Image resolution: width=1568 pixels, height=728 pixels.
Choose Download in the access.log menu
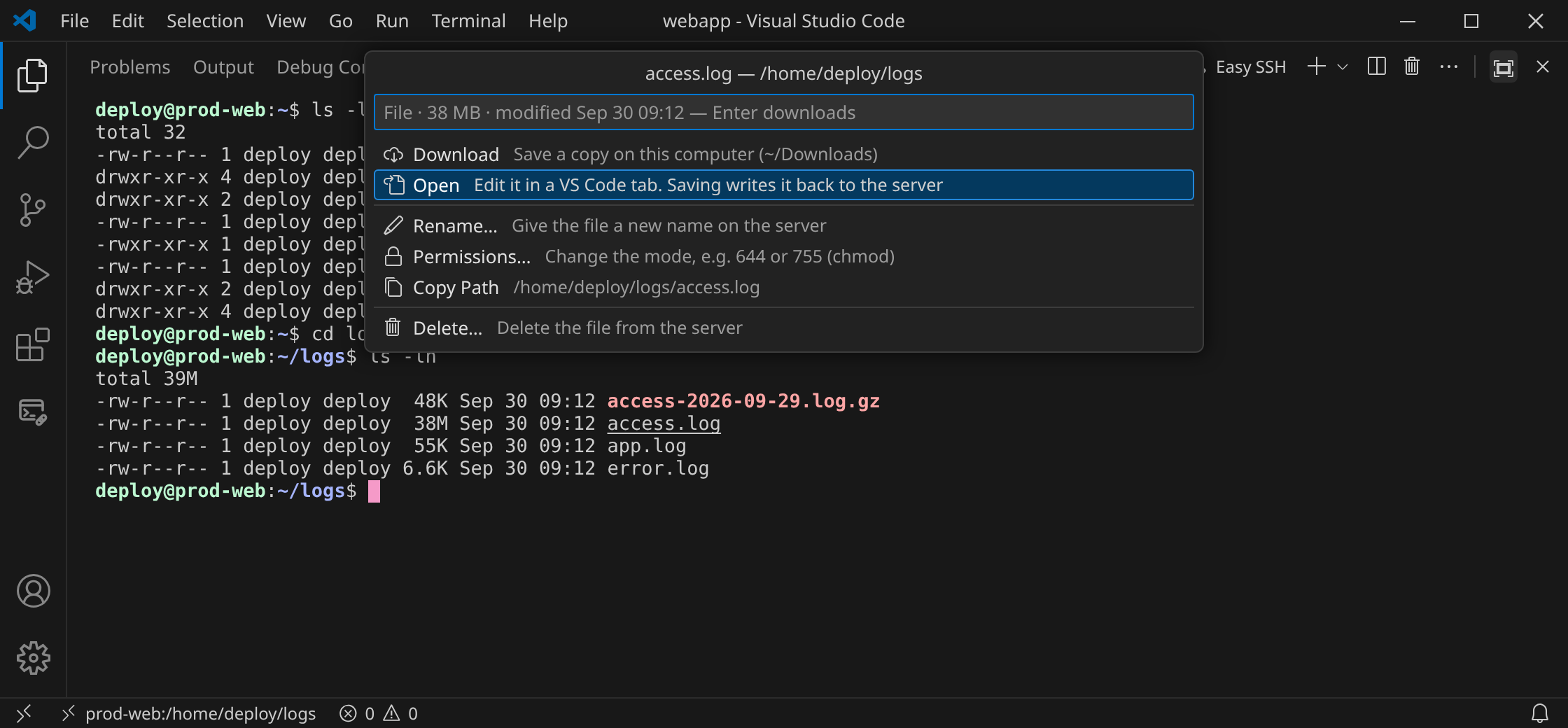[783, 154]
